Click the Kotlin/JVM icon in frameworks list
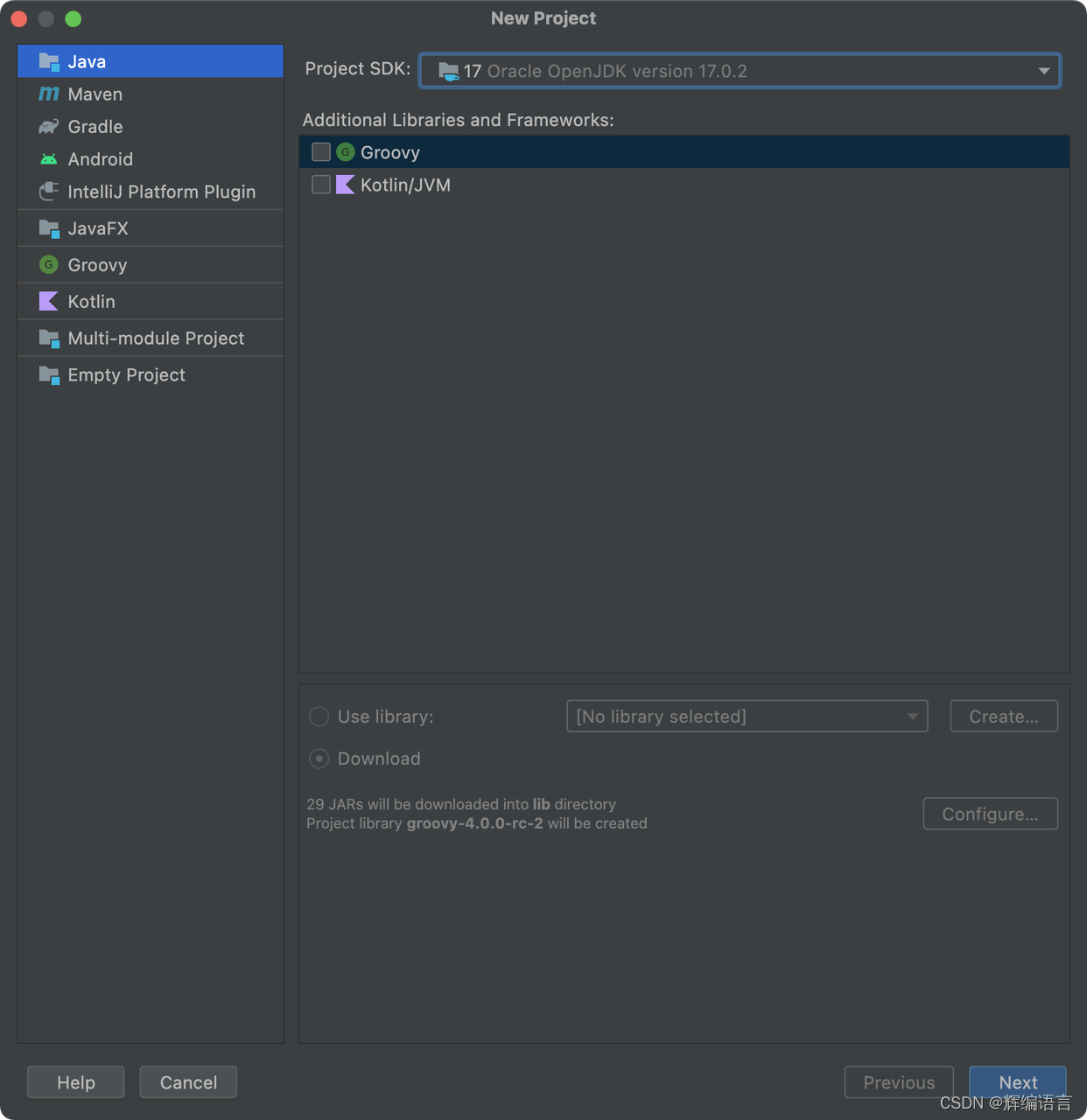 (x=346, y=185)
